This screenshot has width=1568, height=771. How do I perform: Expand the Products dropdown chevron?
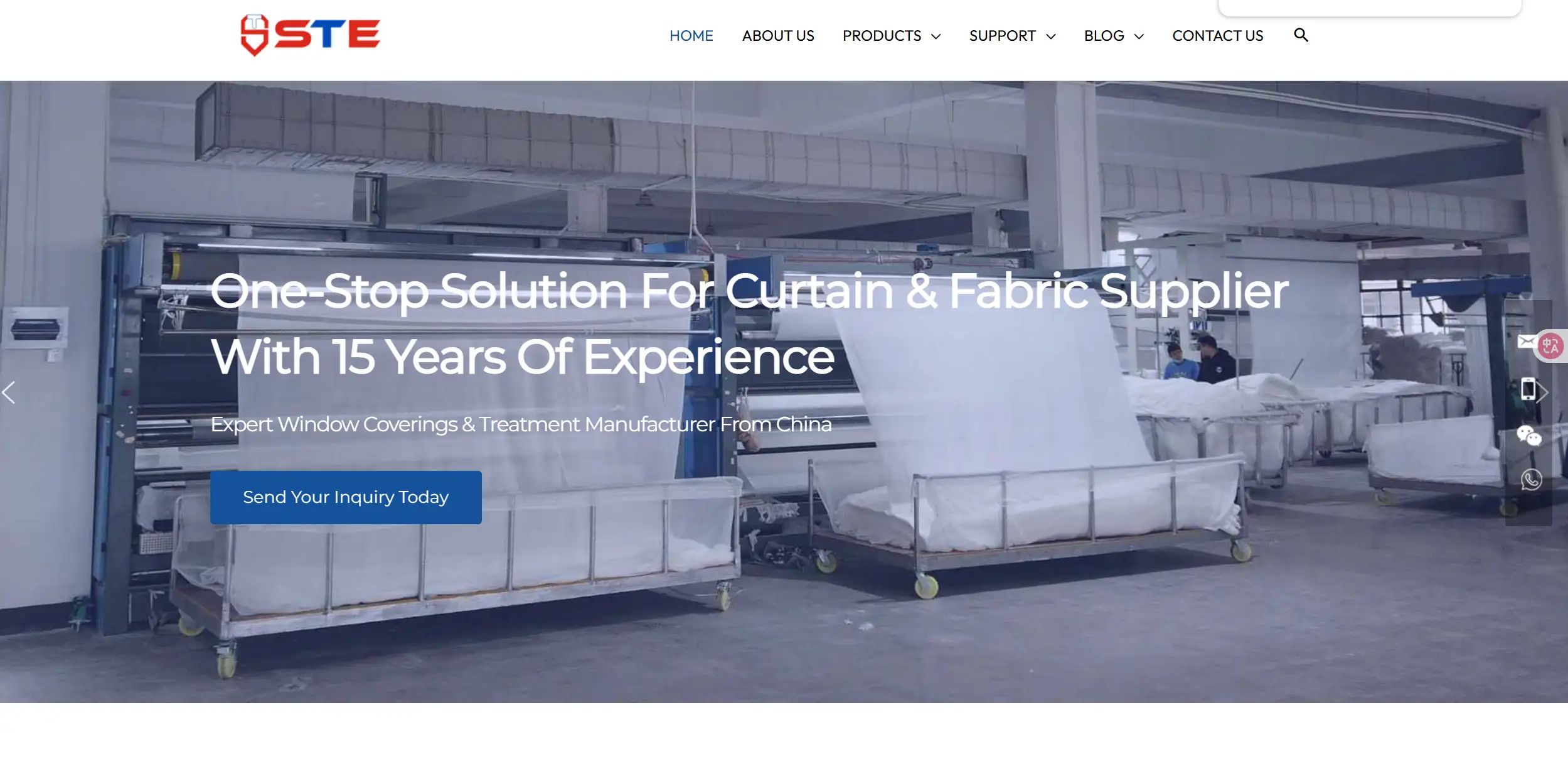[x=936, y=36]
